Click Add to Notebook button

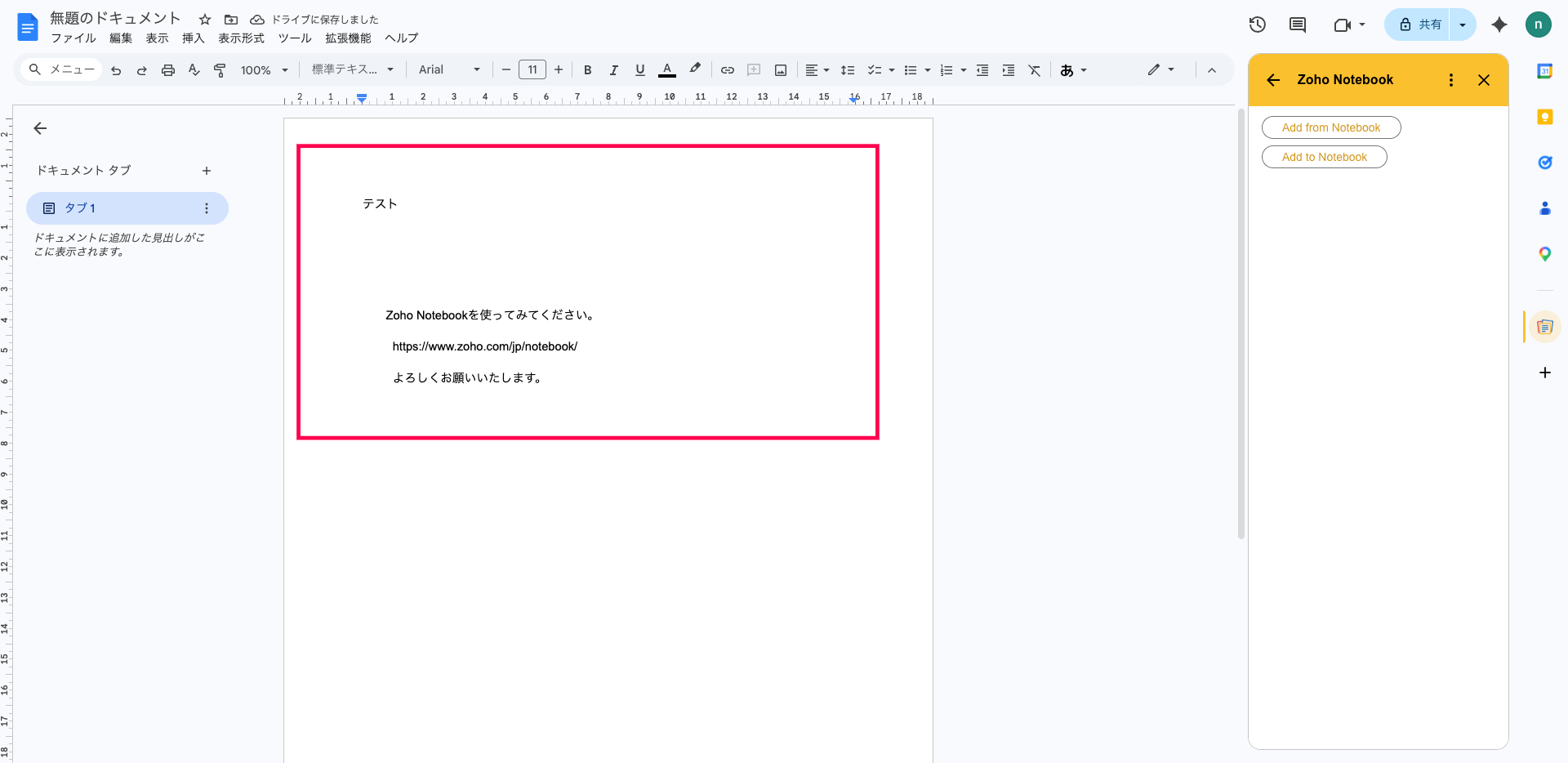tap(1324, 157)
